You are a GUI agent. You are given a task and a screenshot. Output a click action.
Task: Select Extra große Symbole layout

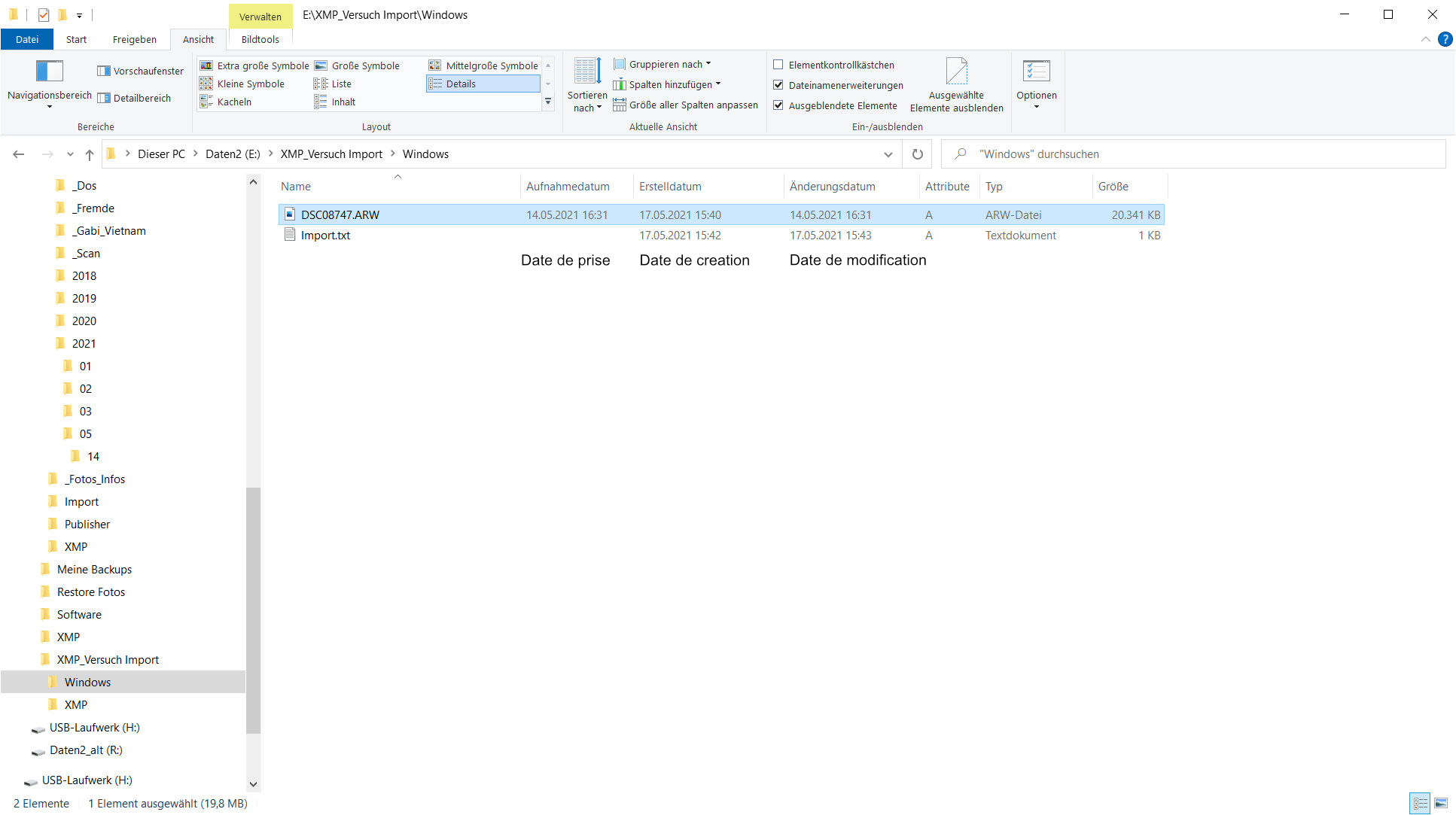coord(254,65)
